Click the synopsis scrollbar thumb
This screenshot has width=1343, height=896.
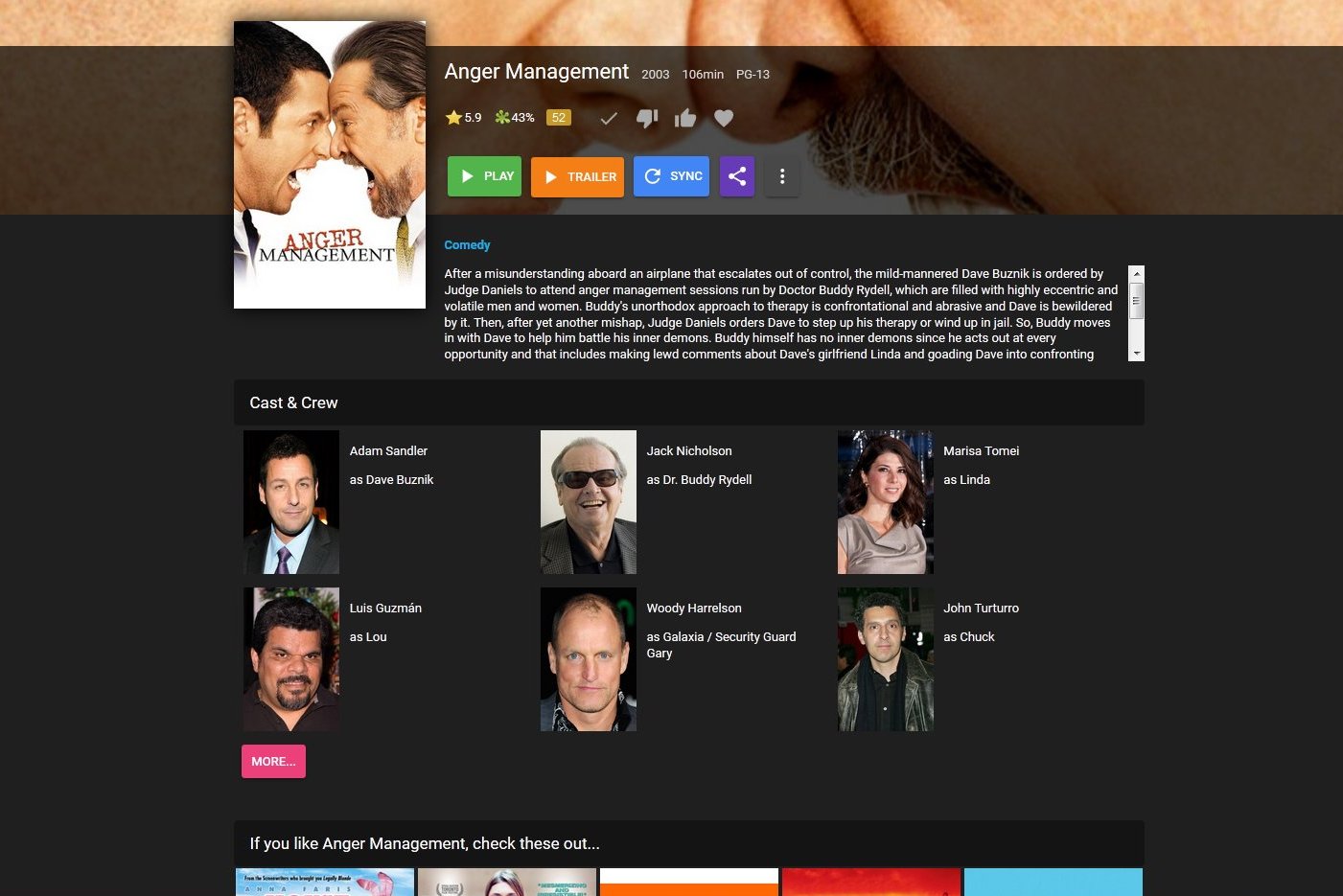coord(1137,300)
